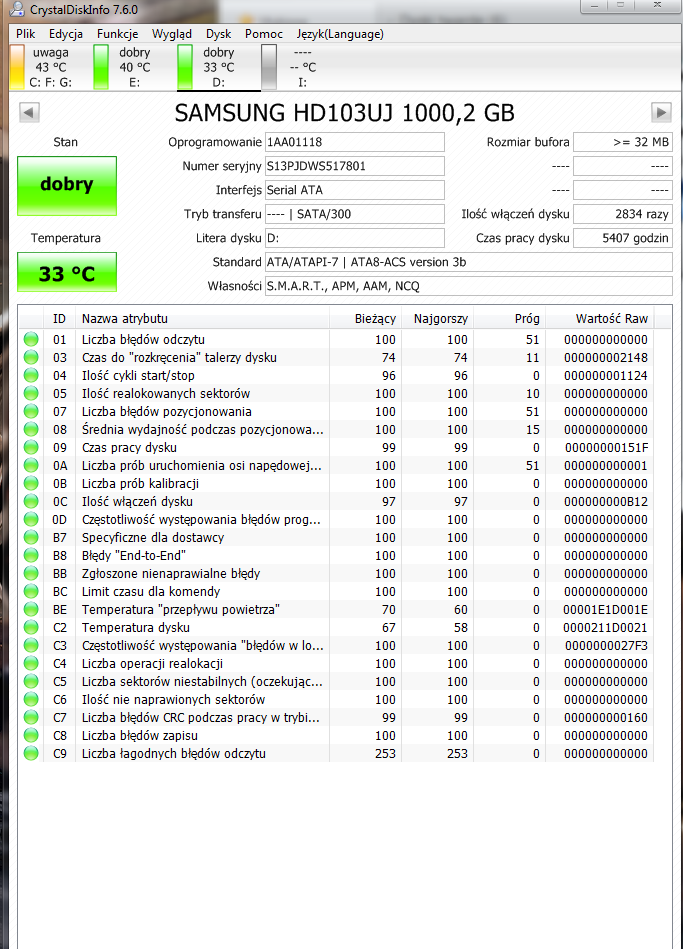
Task: Click status circle for attribute C4
Action: pyautogui.click(x=31, y=663)
